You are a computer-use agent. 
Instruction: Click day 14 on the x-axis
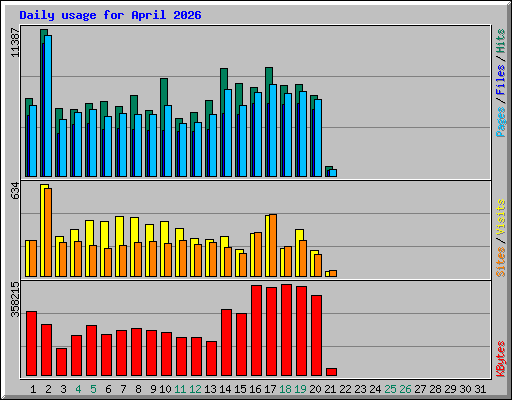[225, 389]
